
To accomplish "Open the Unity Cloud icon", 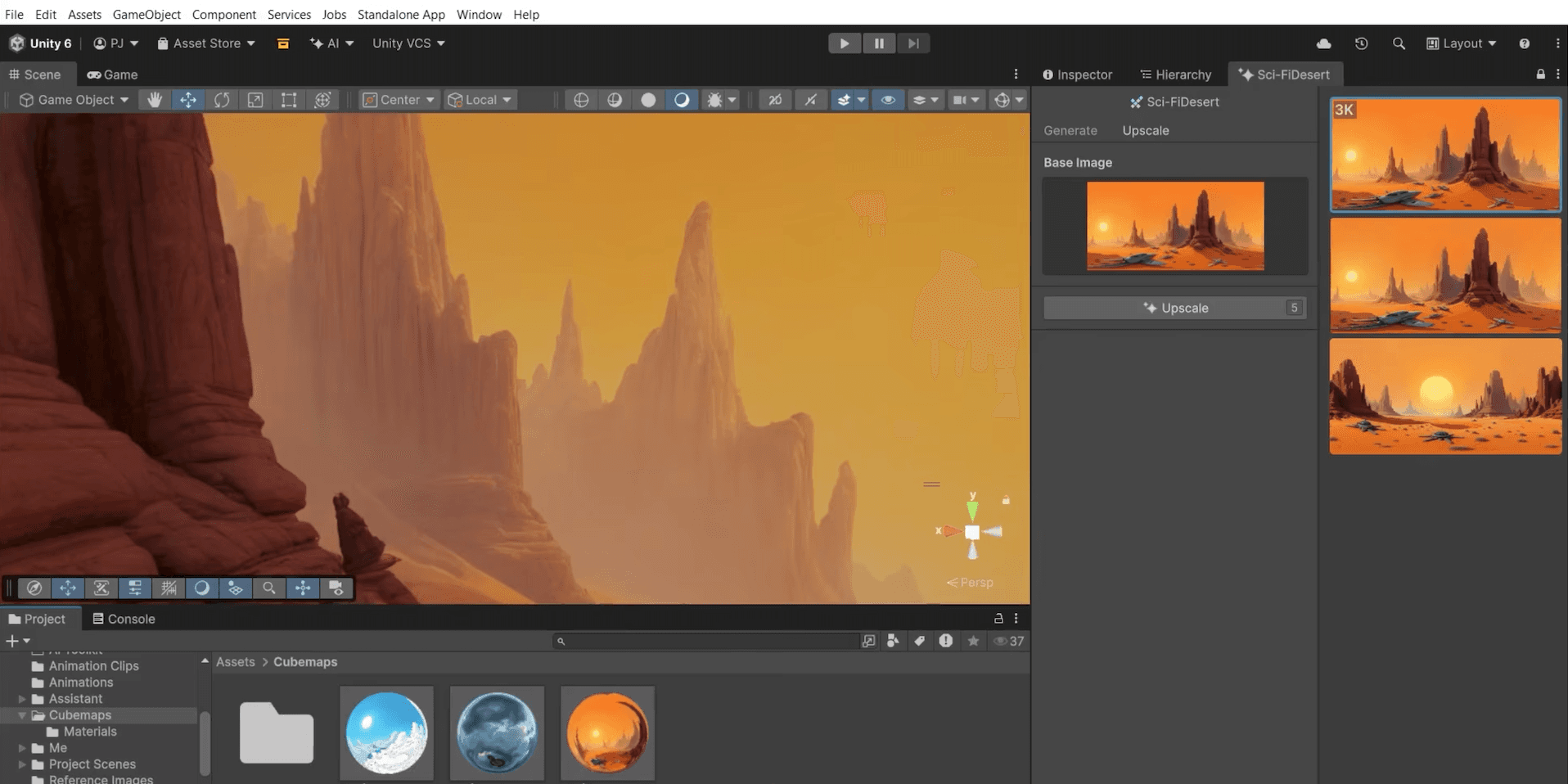I will pyautogui.click(x=1323, y=43).
